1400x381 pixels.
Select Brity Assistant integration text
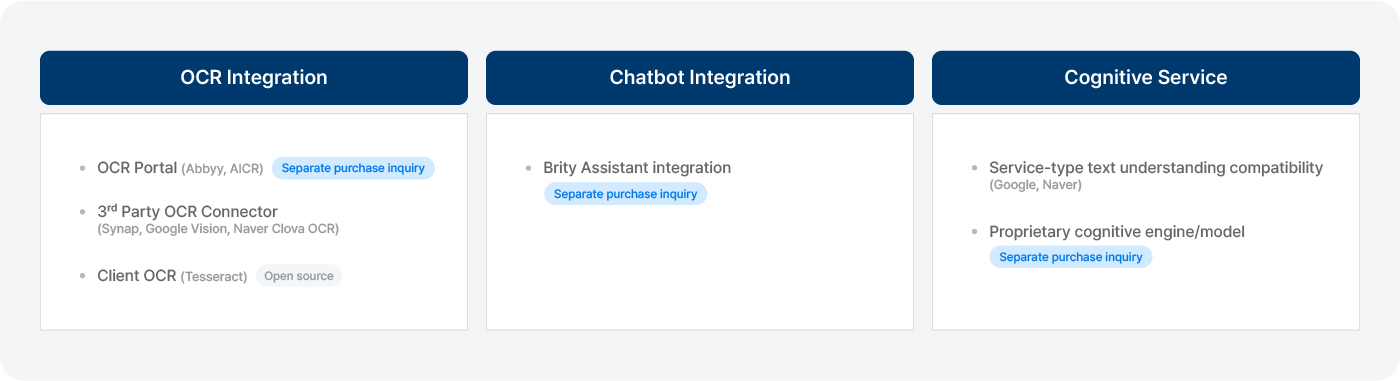(x=637, y=168)
